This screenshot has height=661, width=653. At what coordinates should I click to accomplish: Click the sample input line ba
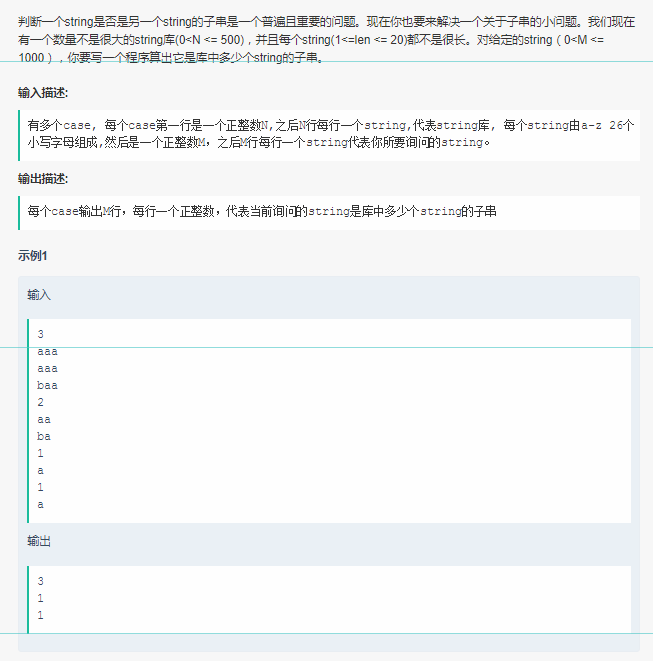[x=44, y=436]
